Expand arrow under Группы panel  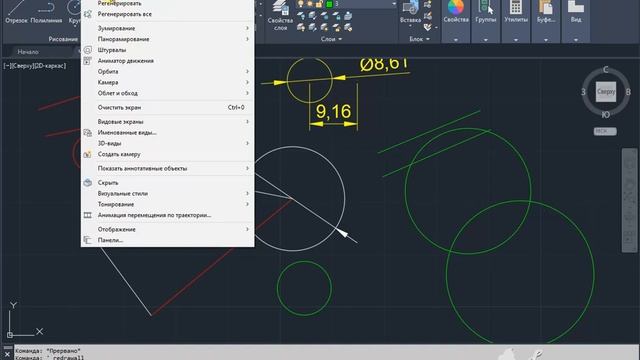[486, 40]
